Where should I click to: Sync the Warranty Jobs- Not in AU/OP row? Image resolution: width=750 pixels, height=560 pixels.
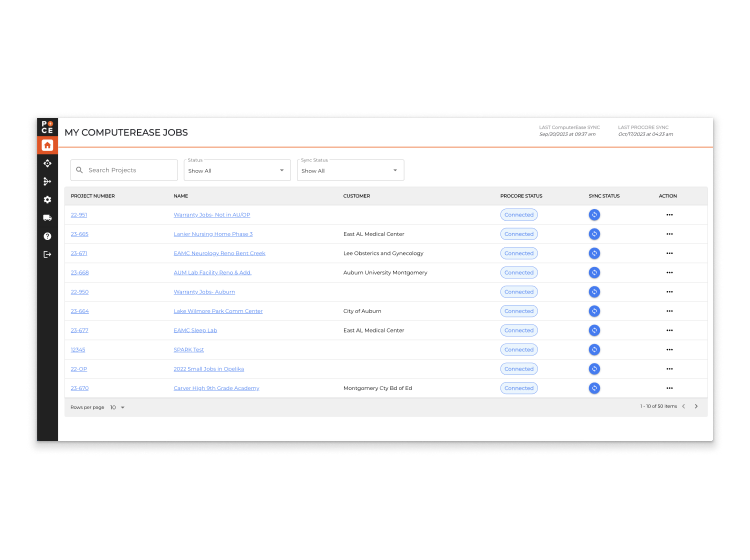point(594,215)
